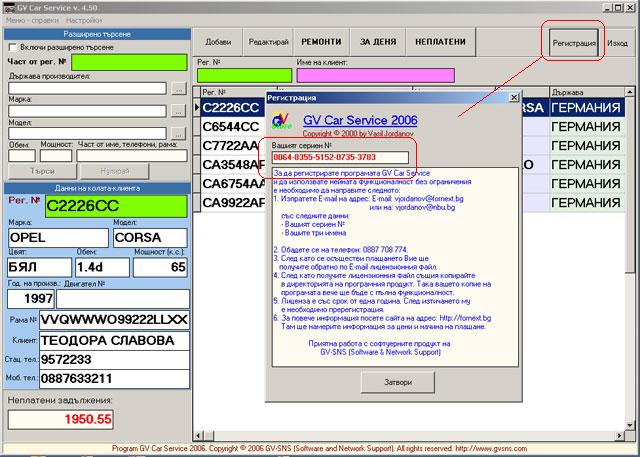Screen dimensions: 640x457
Task: Click the green 'Рег. №' filter above the table
Action: (x=244, y=76)
